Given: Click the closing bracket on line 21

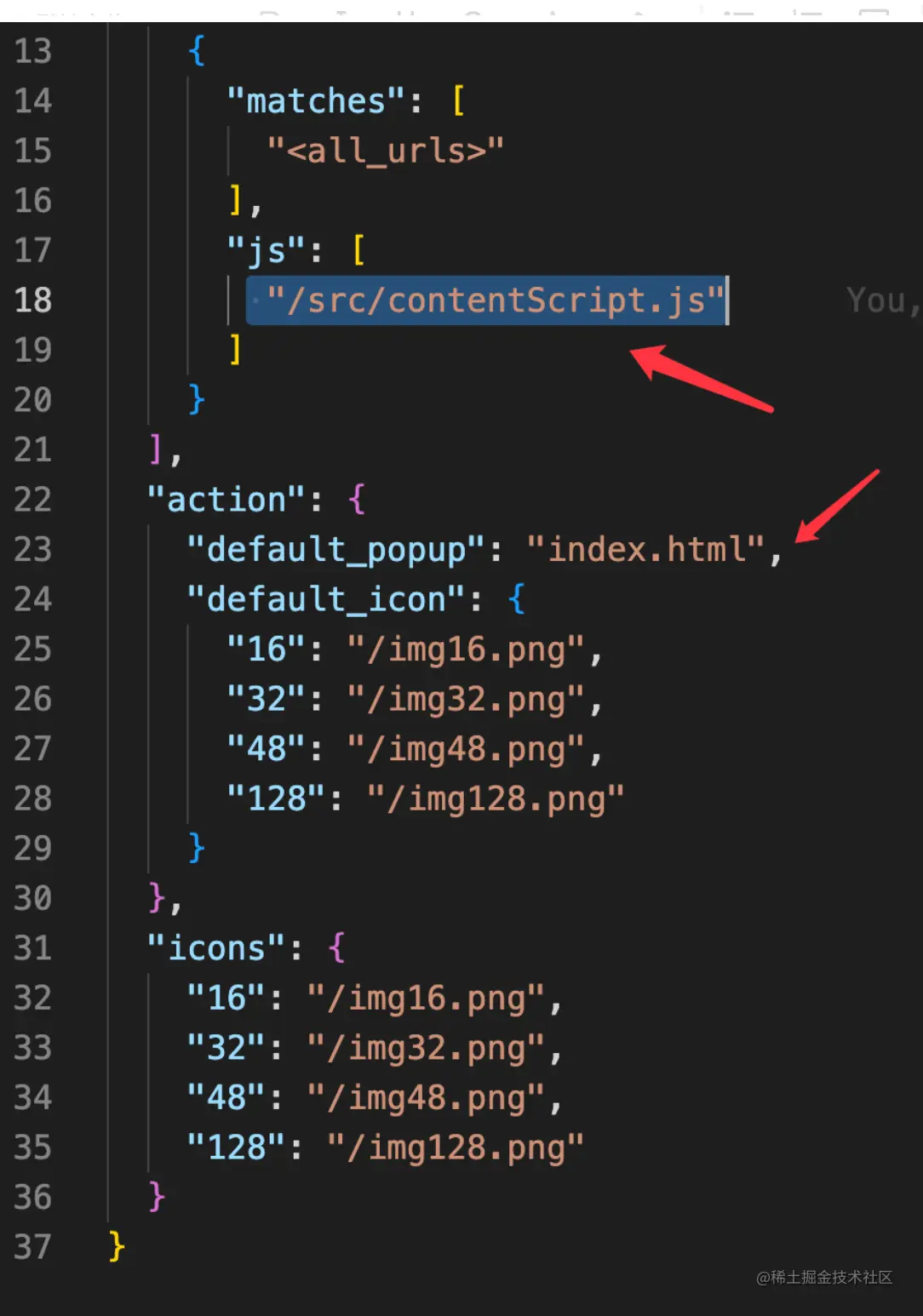Looking at the screenshot, I should point(156,449).
